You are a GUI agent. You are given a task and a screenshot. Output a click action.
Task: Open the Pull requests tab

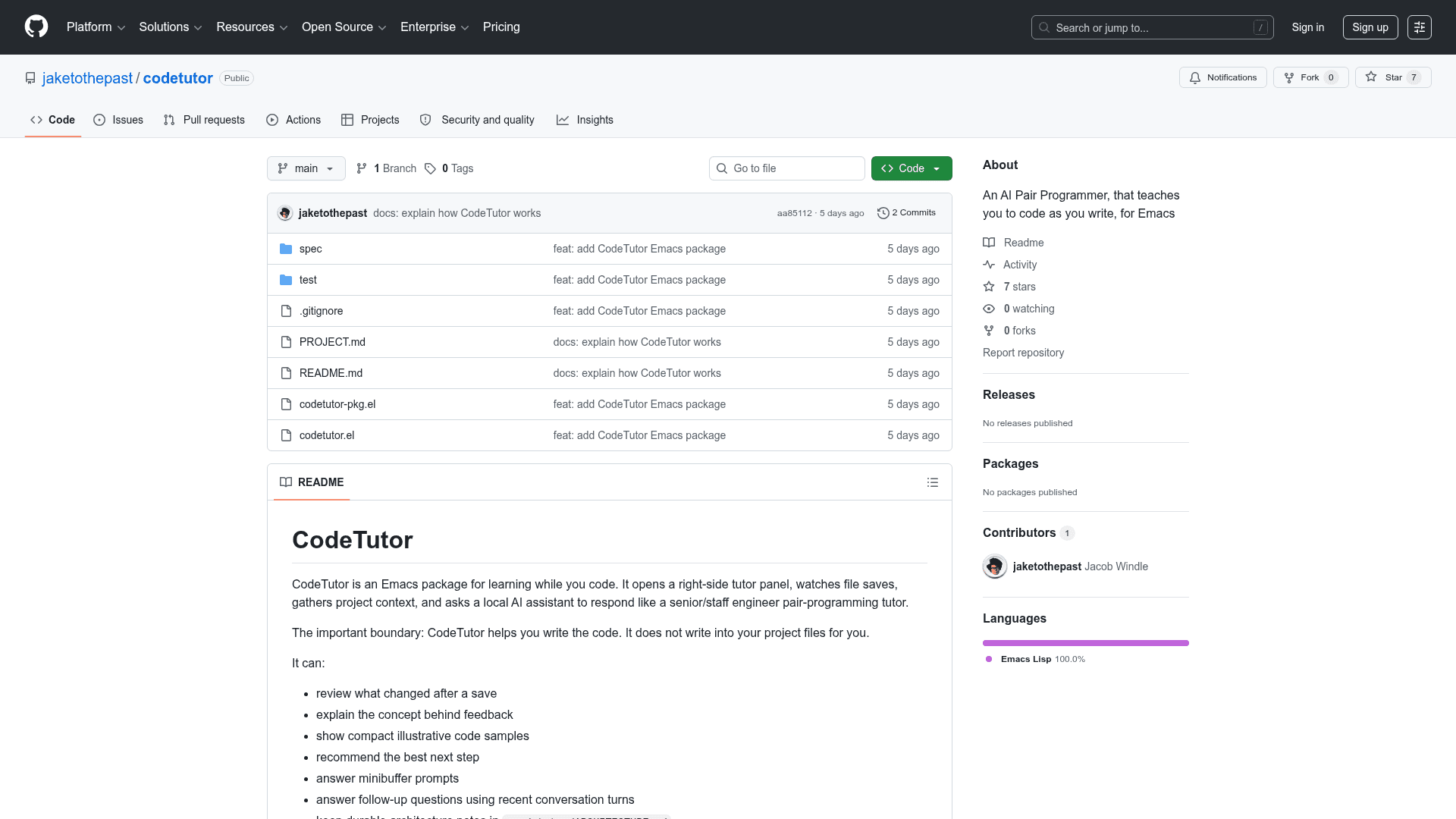[x=204, y=120]
